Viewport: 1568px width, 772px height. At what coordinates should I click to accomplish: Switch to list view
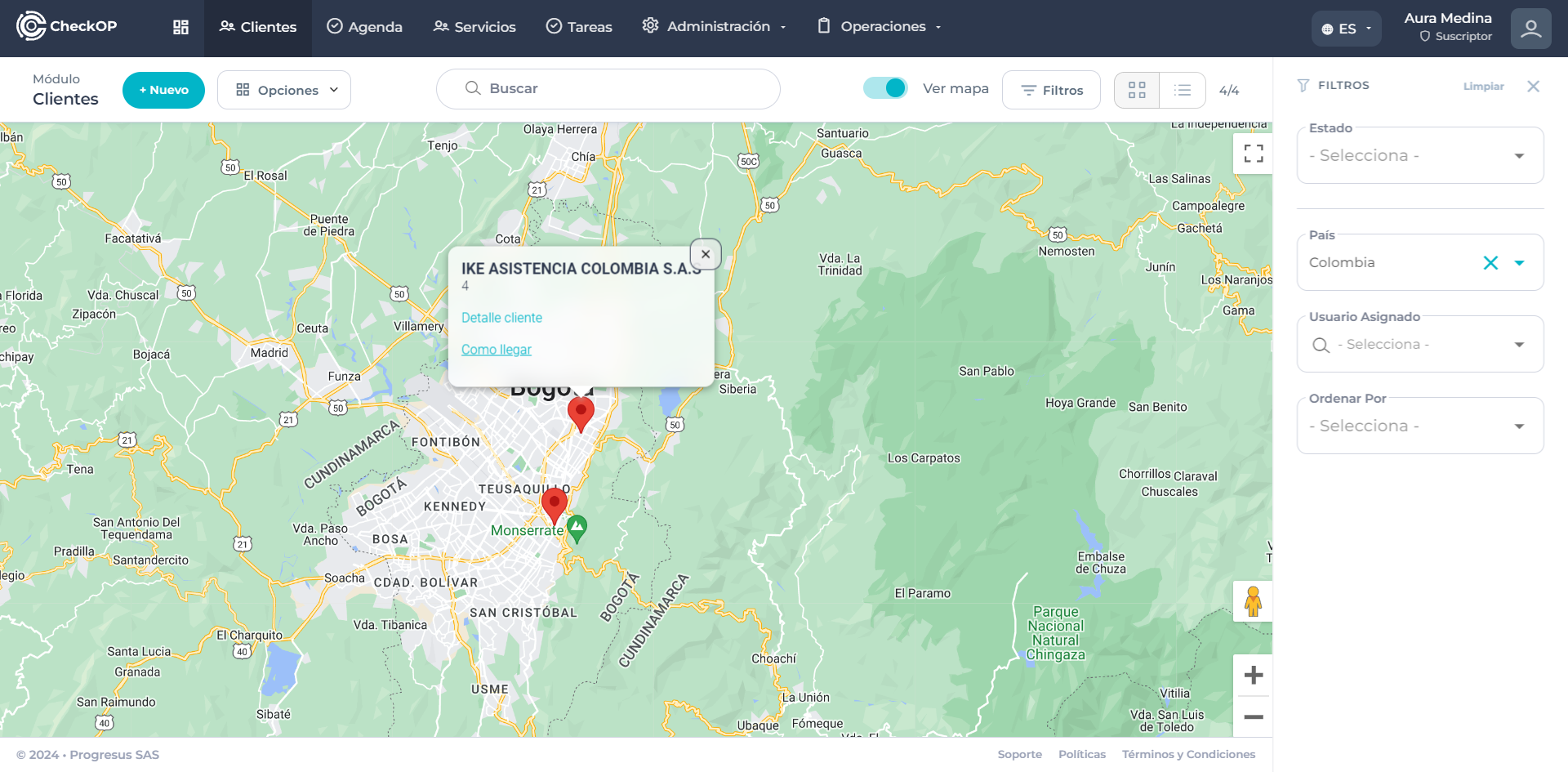1183,90
